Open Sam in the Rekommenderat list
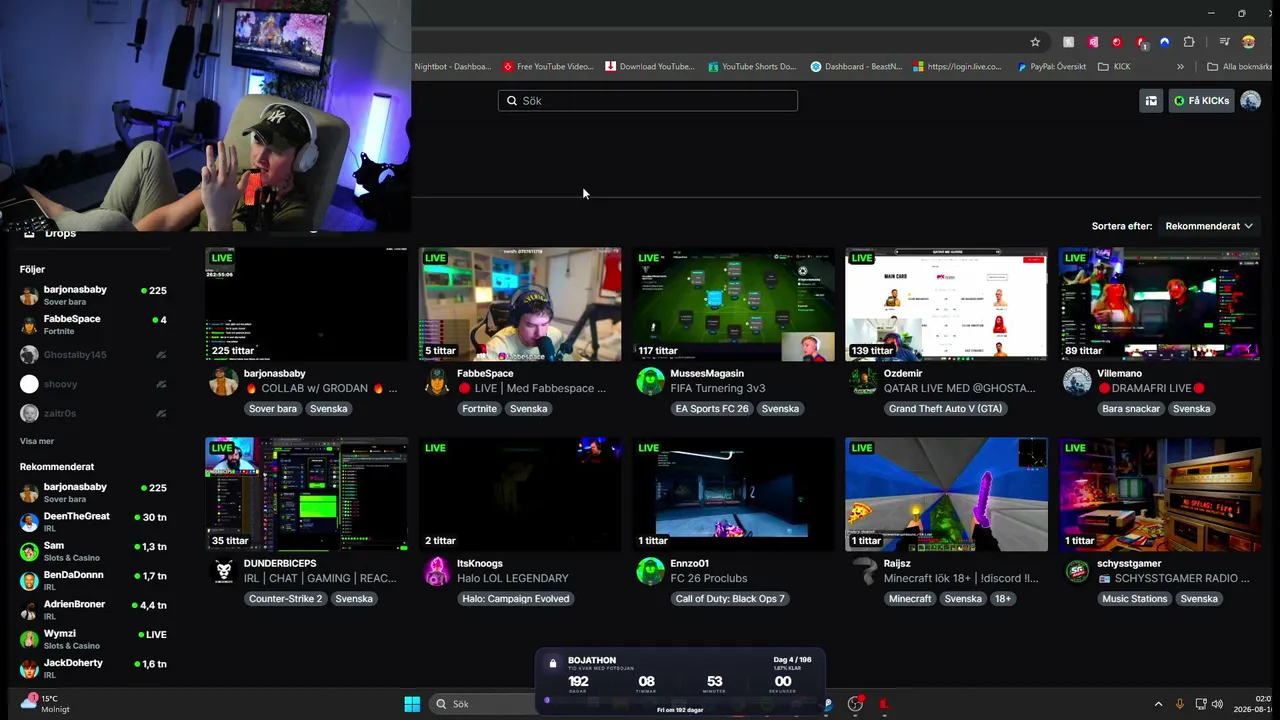Screen dimensions: 1280x720 click(93, 552)
